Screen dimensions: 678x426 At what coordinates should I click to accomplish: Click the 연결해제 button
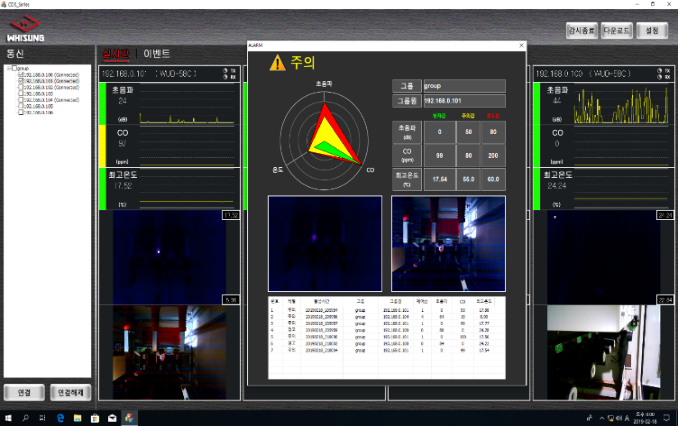(72, 392)
